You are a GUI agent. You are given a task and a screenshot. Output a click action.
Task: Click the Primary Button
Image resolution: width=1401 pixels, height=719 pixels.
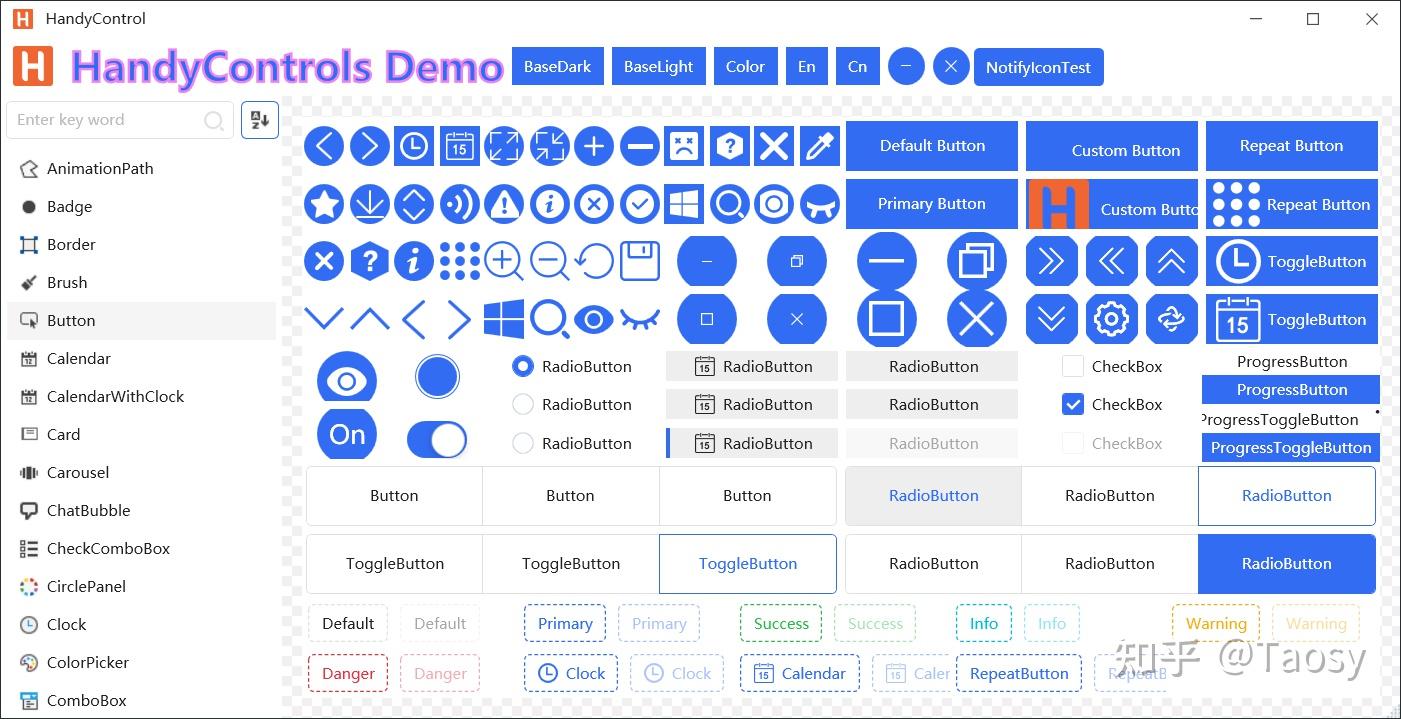932,204
